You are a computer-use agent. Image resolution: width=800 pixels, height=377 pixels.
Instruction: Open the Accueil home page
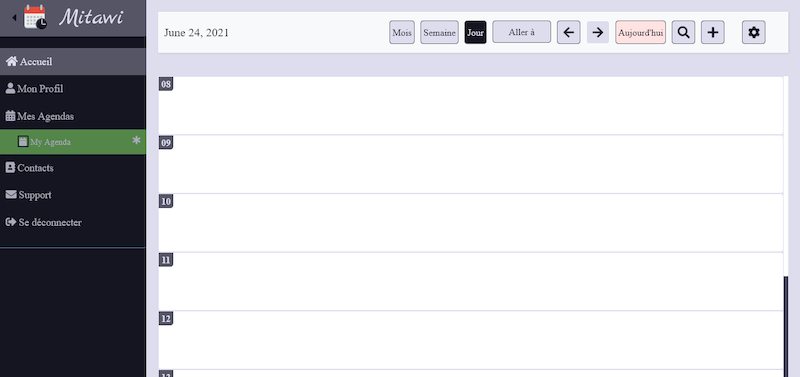72,62
